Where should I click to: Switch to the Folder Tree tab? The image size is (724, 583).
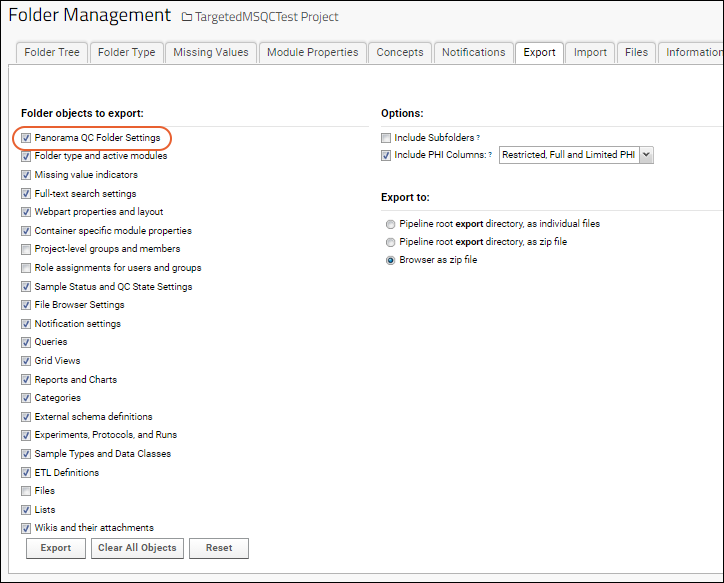(x=52, y=53)
